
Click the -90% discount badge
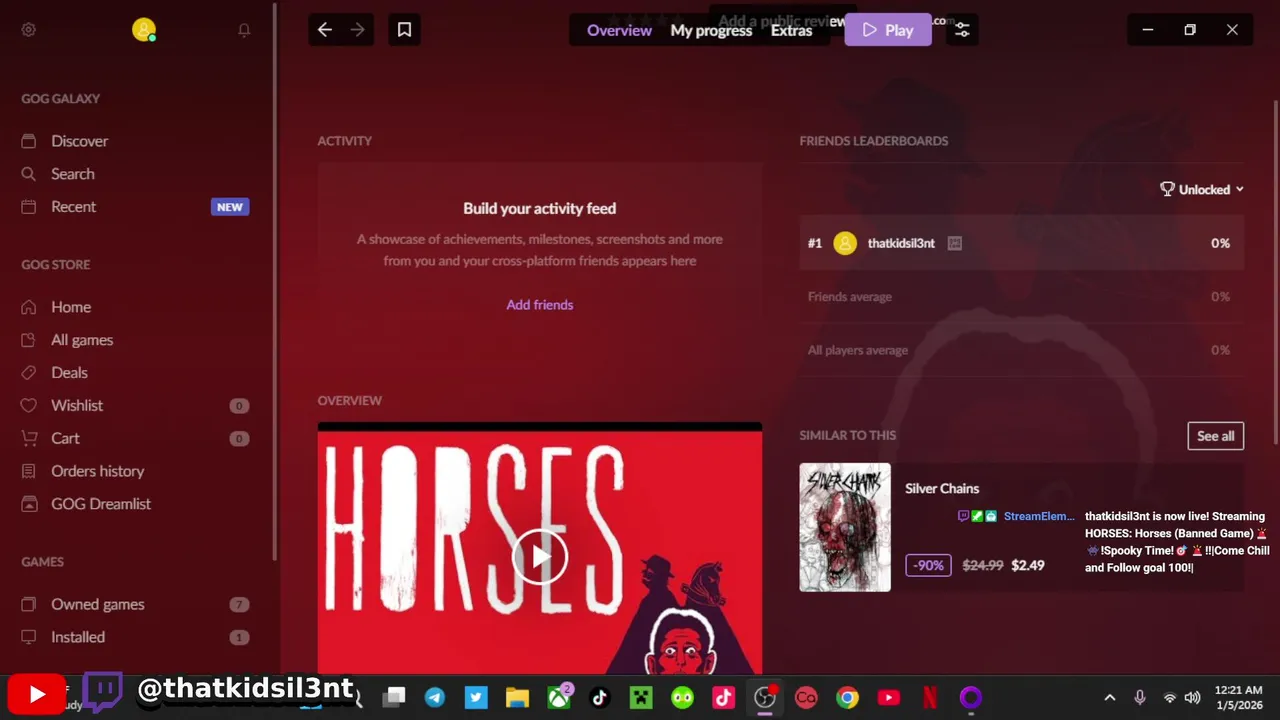[928, 565]
